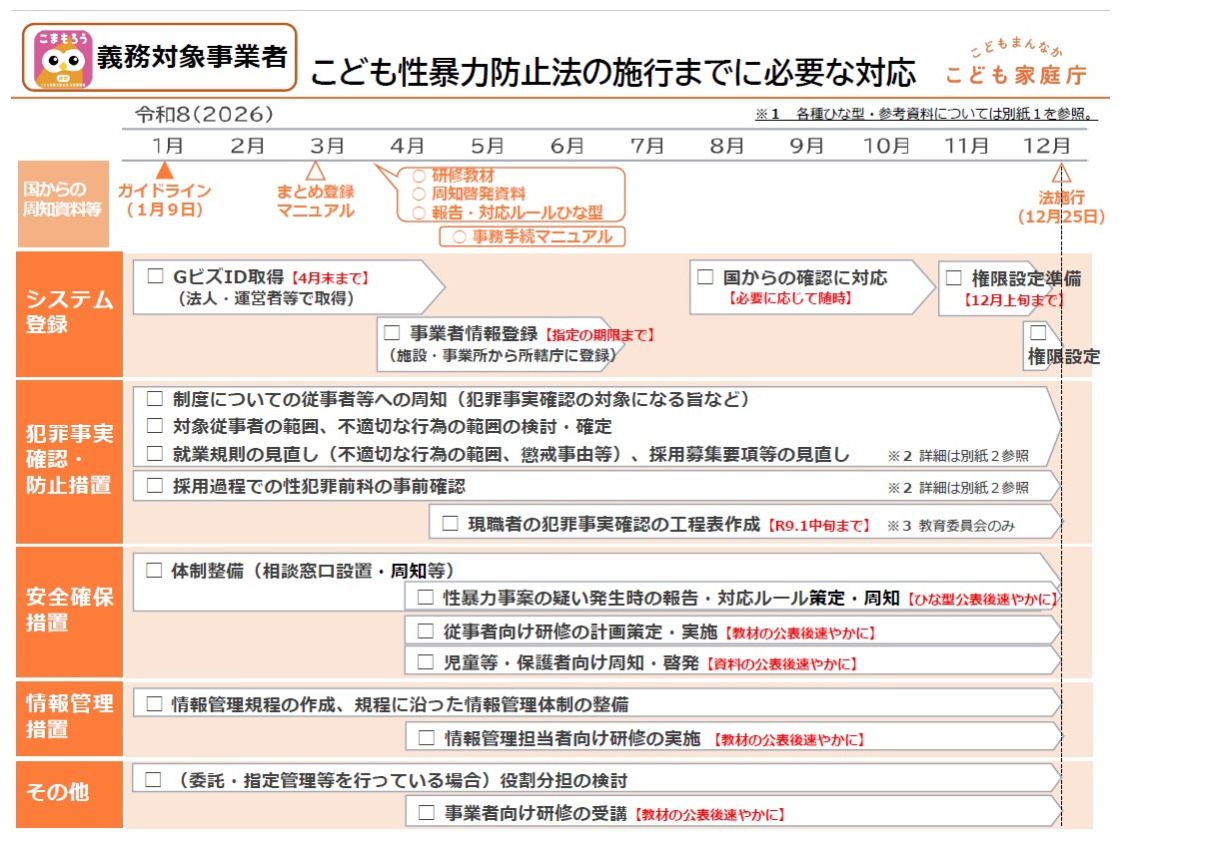Check the 制度についての従事者等への周知 checkbox
Image resolution: width=1216 pixels, height=856 pixels.
point(155,399)
